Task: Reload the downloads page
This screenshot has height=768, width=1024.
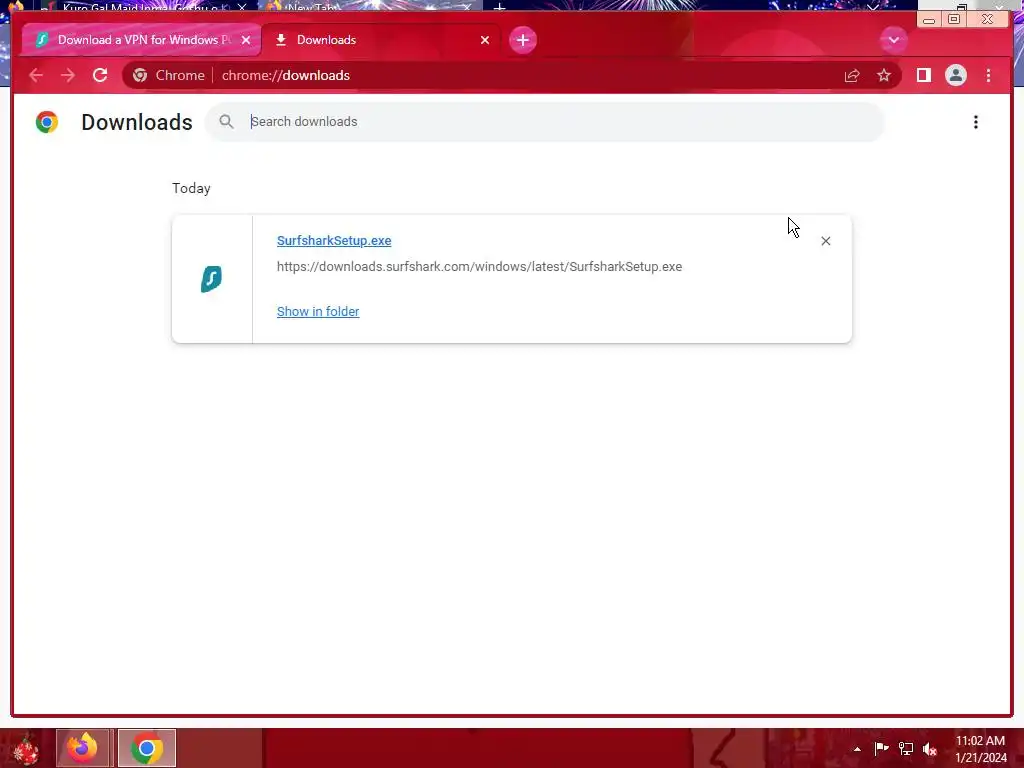Action: point(100,75)
